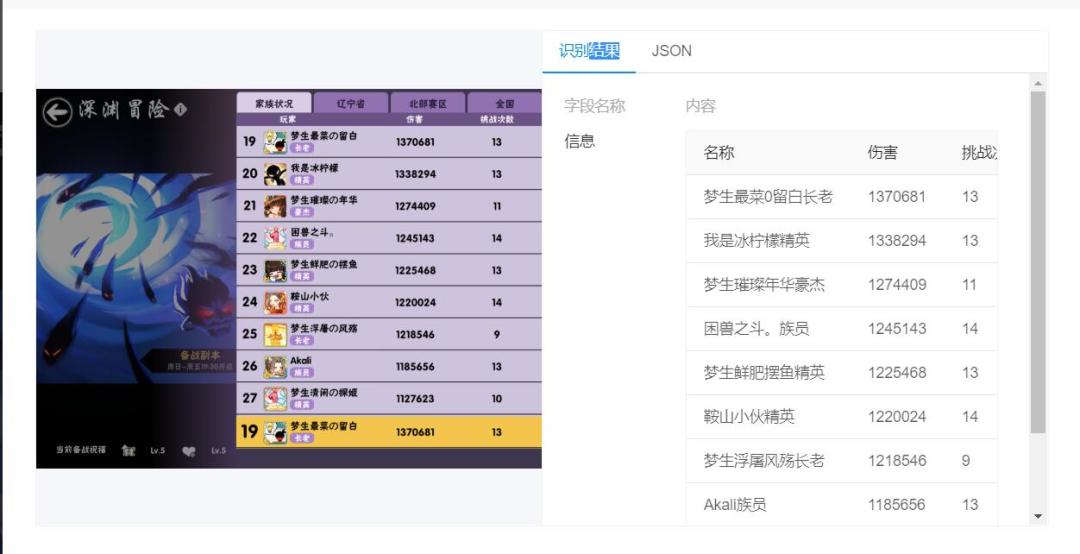
Task: Click avatar in highlighted yellow row
Action: [275, 432]
